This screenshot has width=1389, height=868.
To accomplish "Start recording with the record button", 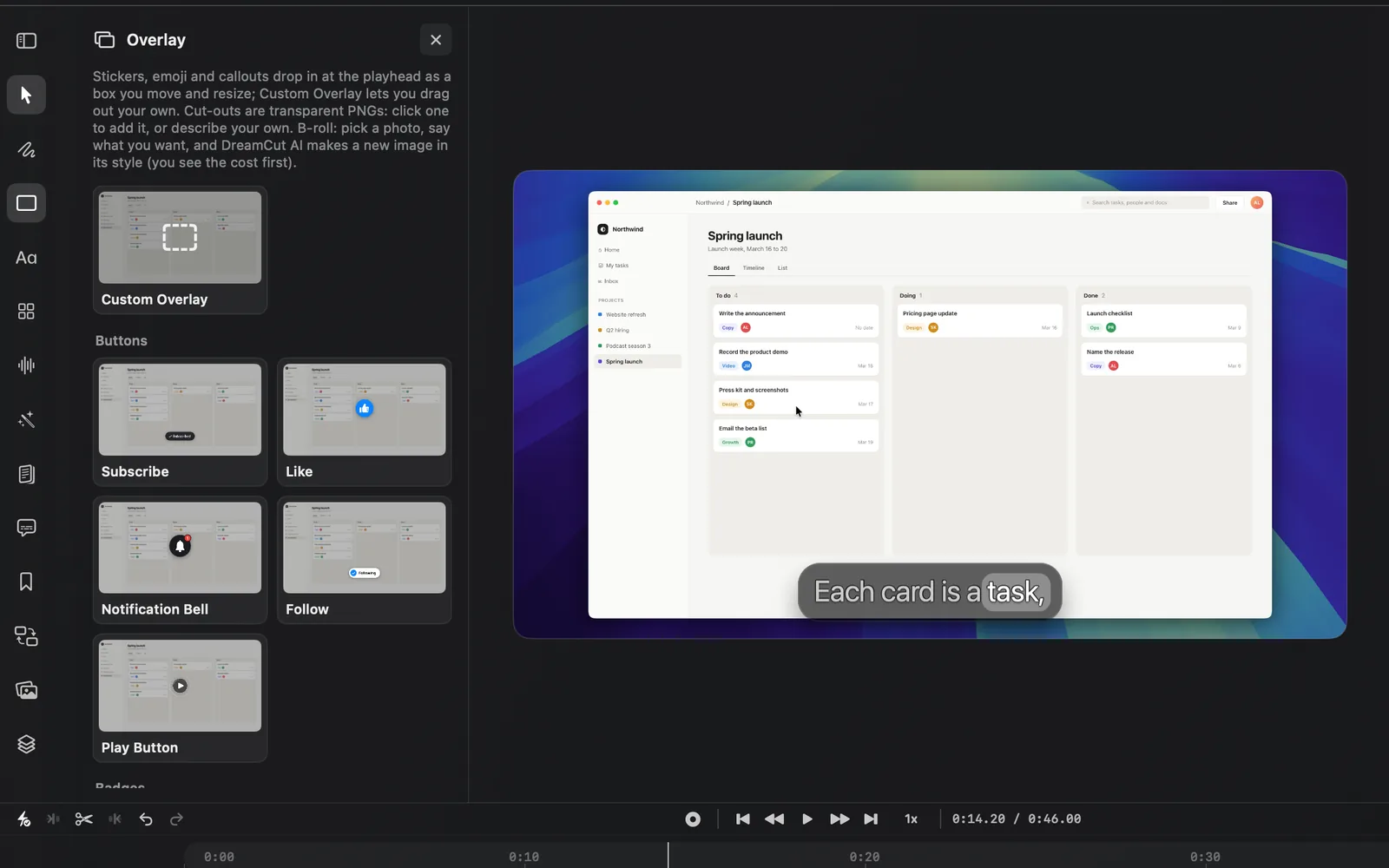I will point(693,819).
